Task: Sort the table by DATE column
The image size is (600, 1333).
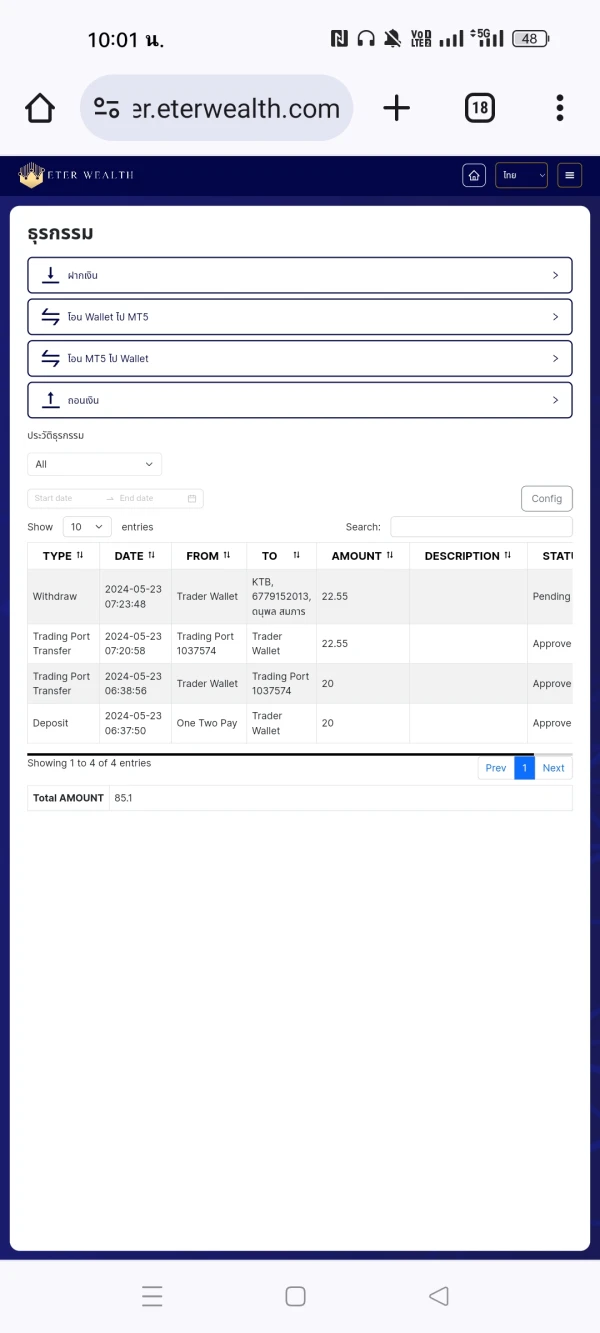Action: pos(135,556)
